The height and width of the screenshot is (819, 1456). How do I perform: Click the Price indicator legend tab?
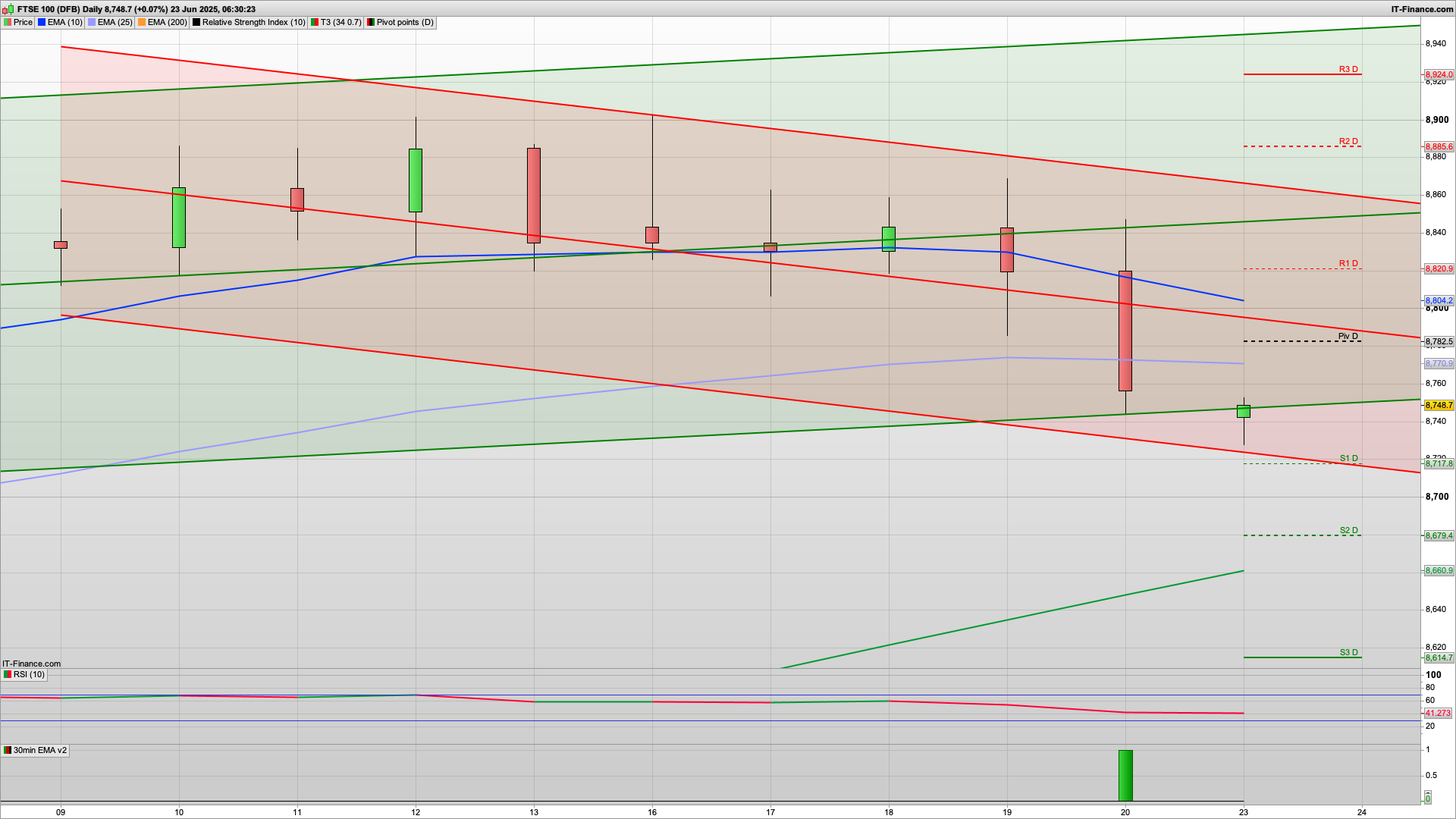pyautogui.click(x=18, y=22)
